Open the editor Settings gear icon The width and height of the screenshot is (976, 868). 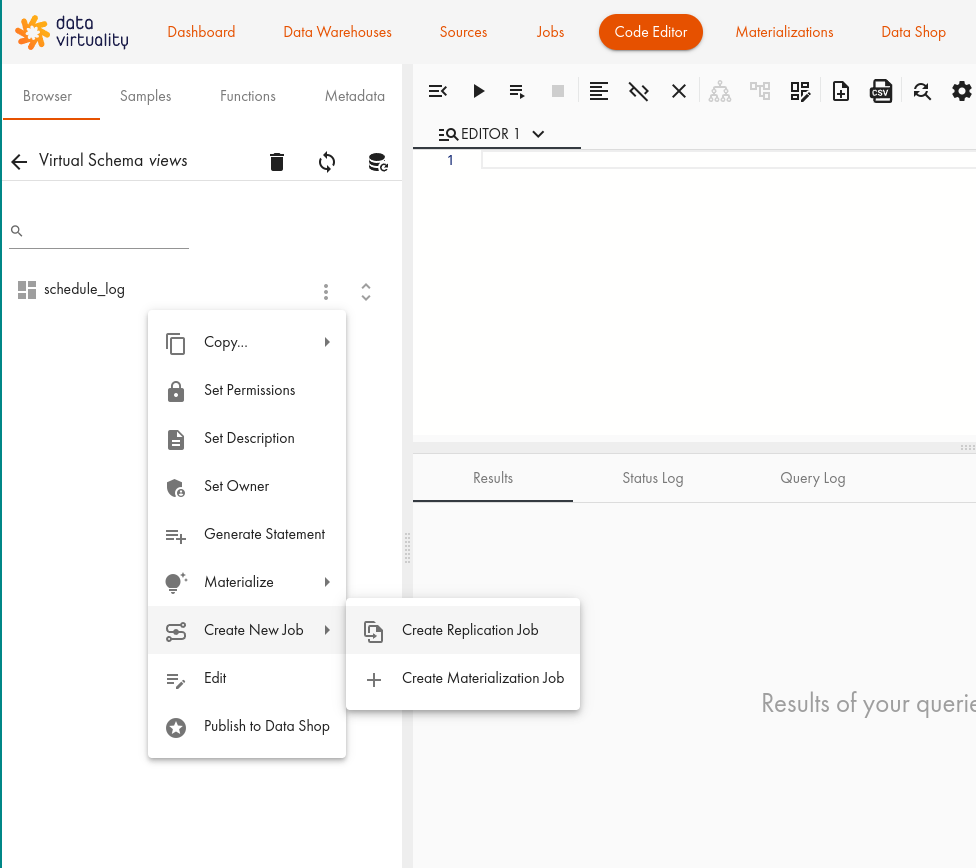click(x=960, y=90)
